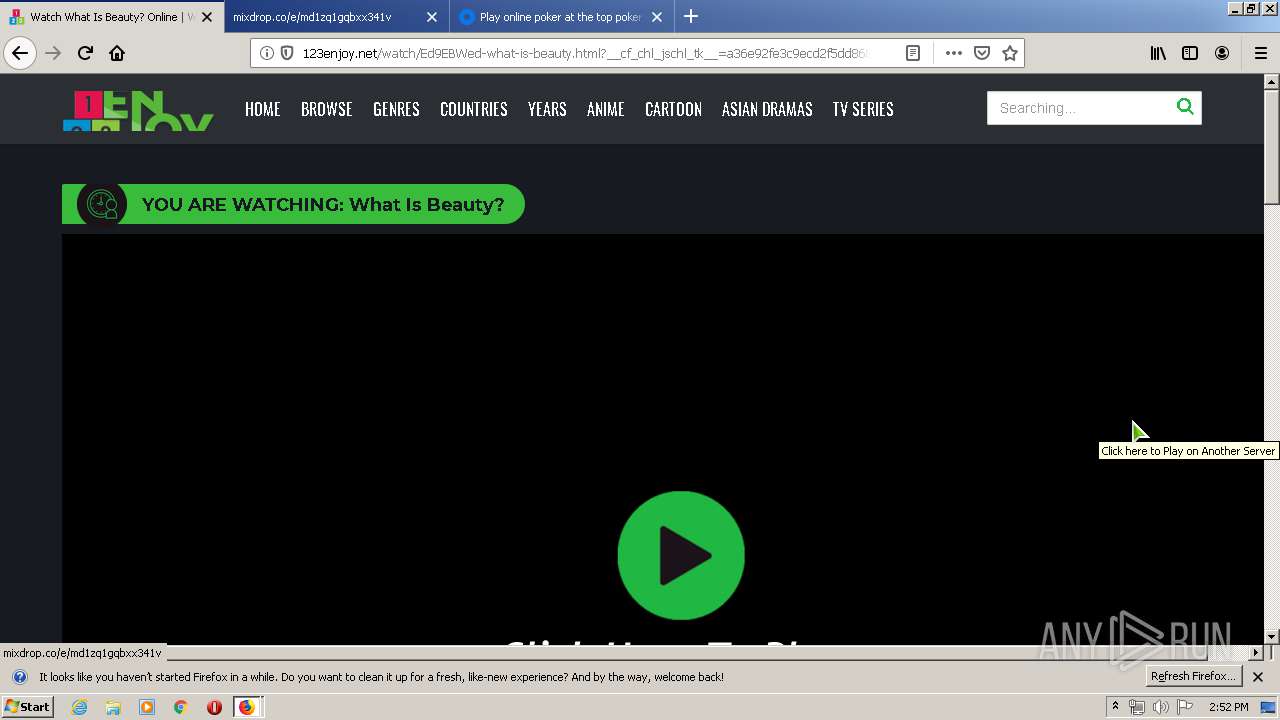The height and width of the screenshot is (720, 1280).
Task: Open Firefox account icon
Action: [x=1222, y=53]
